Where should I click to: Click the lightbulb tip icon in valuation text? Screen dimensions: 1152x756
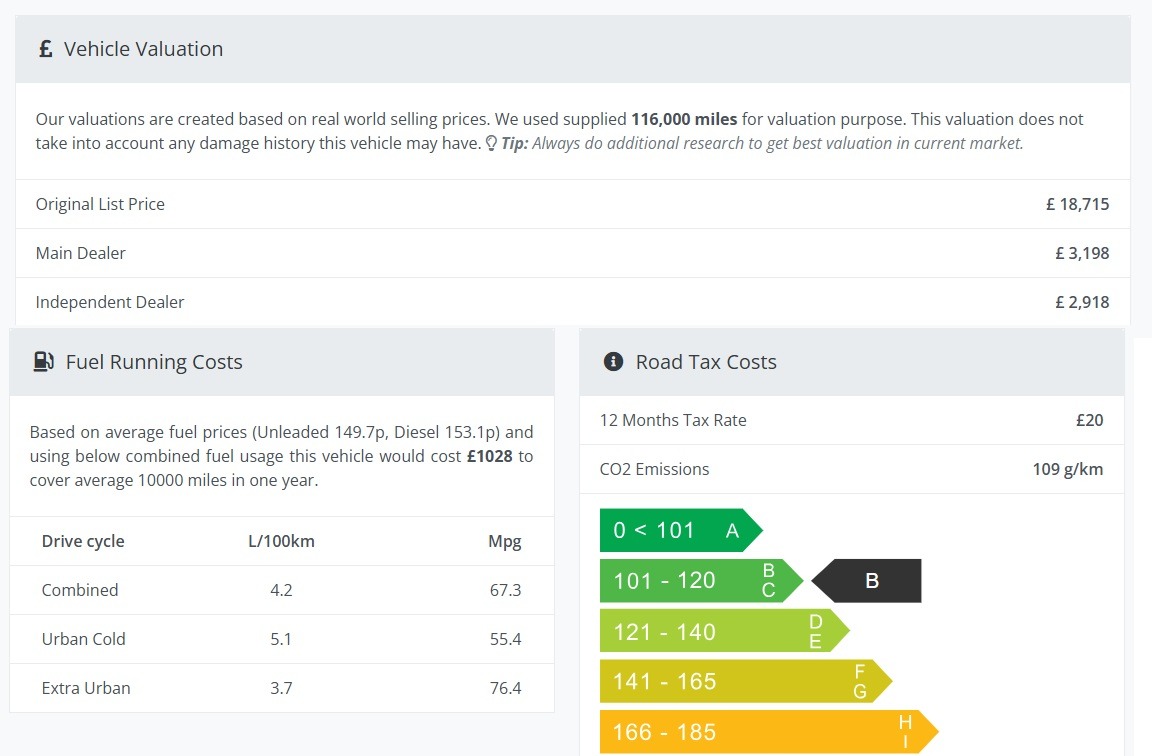coord(492,143)
